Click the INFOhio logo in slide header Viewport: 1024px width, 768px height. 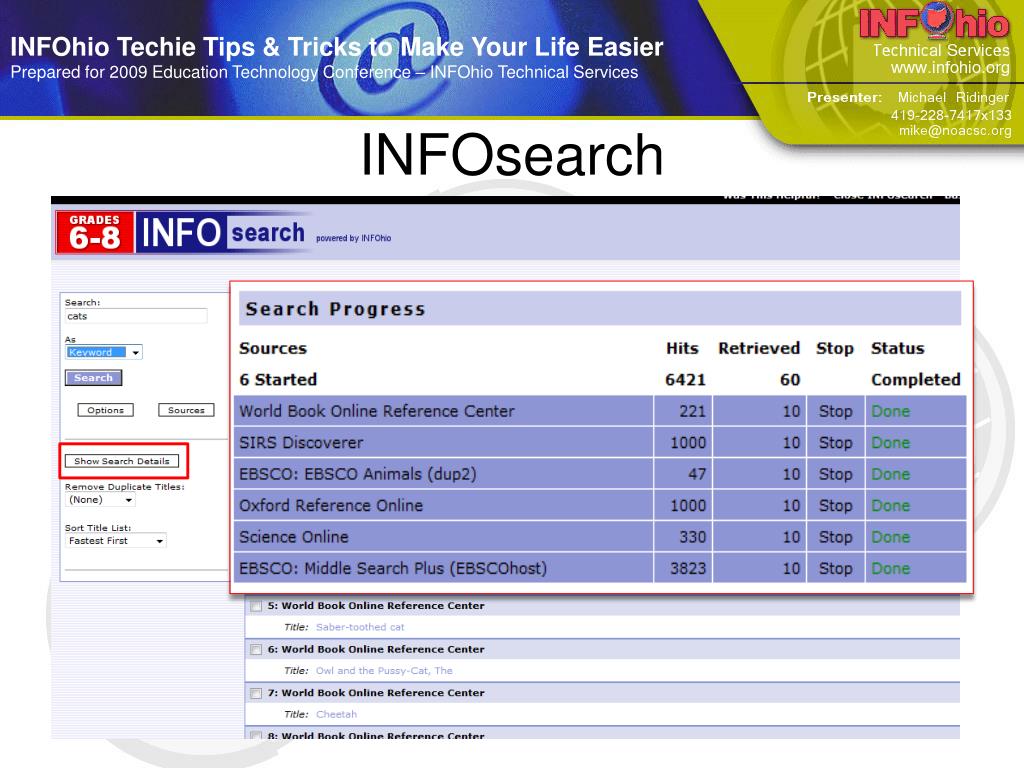[x=934, y=22]
